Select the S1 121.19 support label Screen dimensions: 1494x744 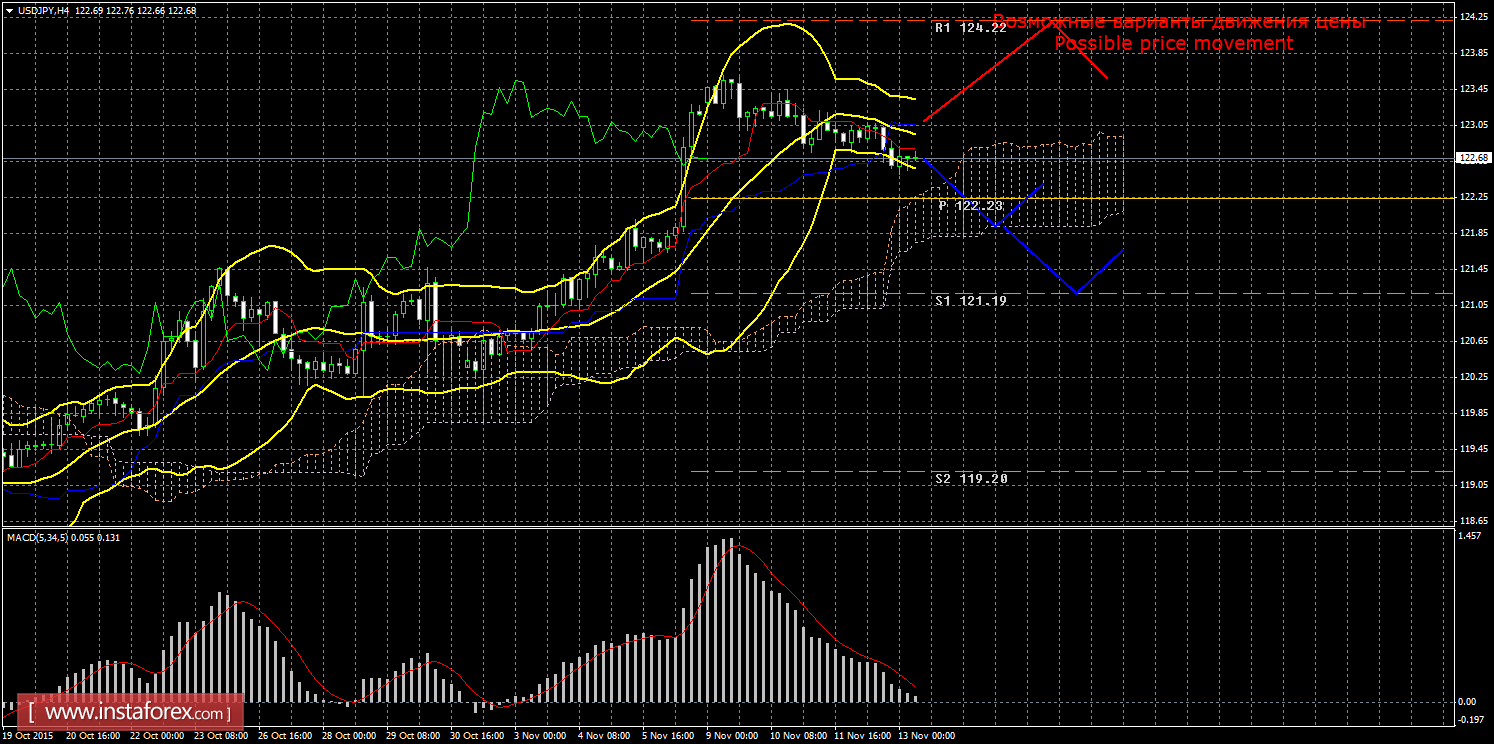point(970,300)
